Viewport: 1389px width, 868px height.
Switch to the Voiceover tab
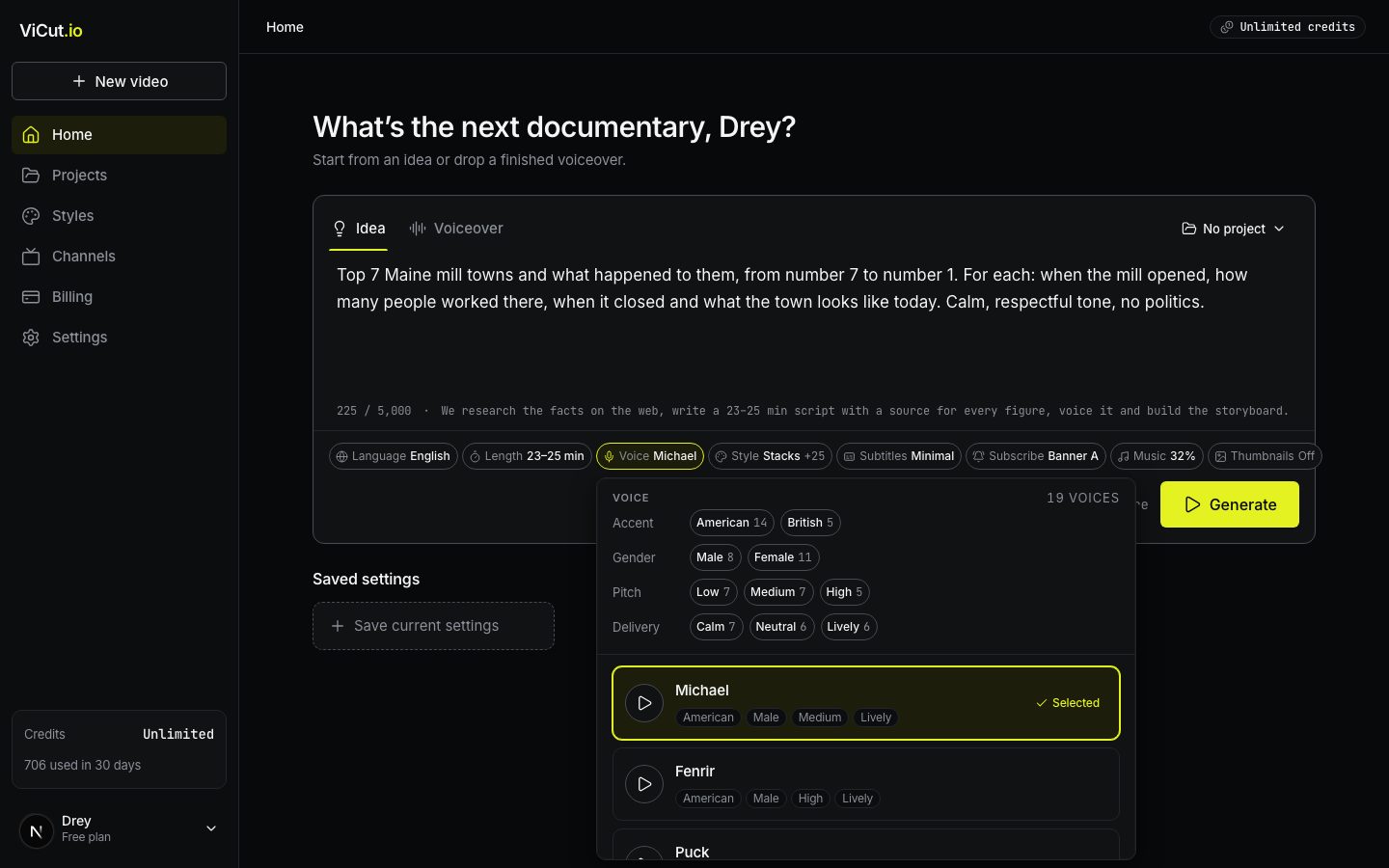click(x=455, y=229)
